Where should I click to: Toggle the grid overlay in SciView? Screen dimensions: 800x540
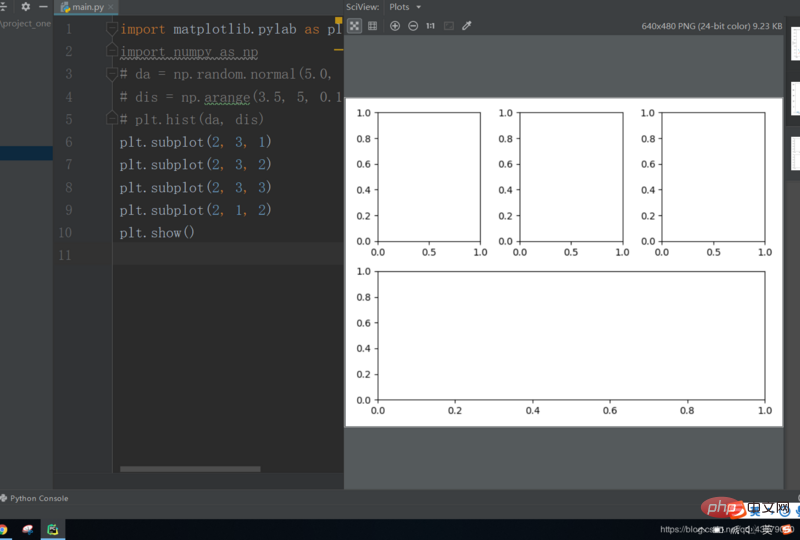[372, 26]
